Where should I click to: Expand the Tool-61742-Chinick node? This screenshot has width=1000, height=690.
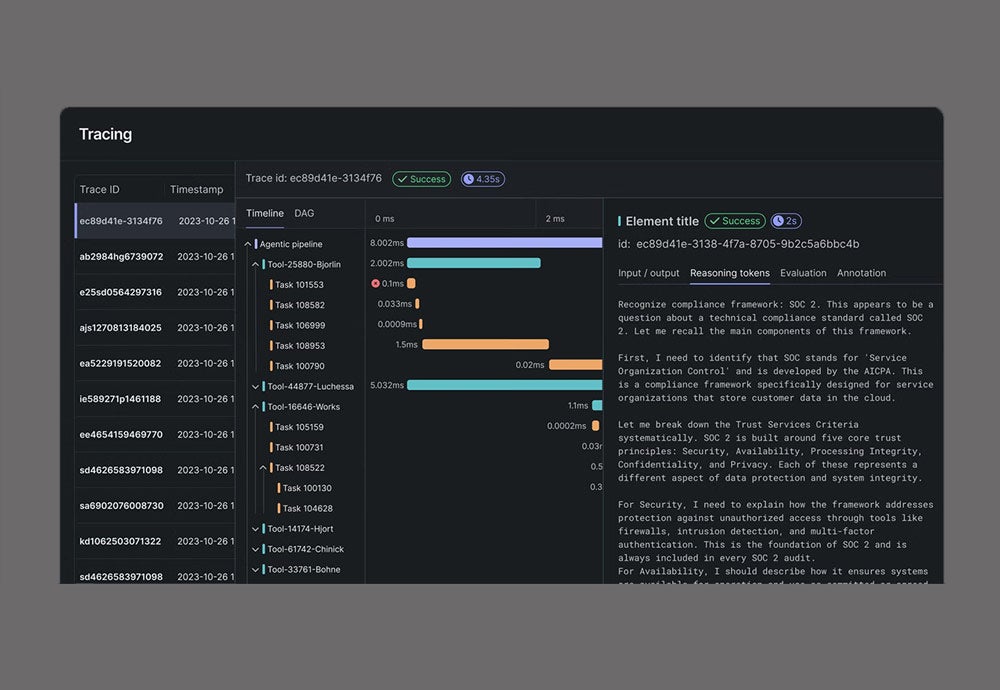click(x=256, y=549)
